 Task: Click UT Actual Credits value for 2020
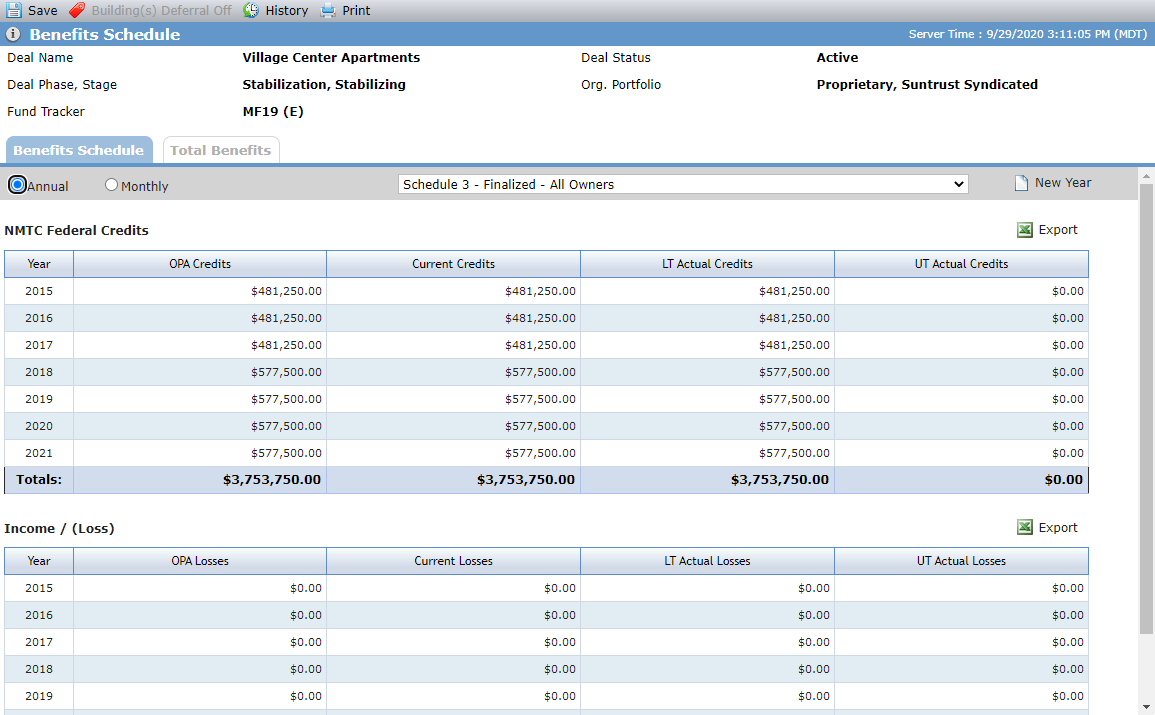coord(1068,426)
